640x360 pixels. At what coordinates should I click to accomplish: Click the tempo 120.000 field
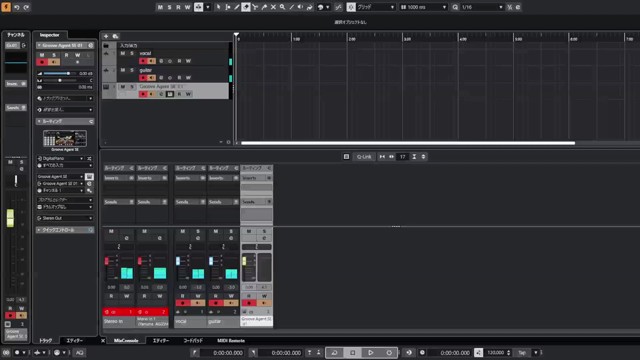tap(496, 352)
